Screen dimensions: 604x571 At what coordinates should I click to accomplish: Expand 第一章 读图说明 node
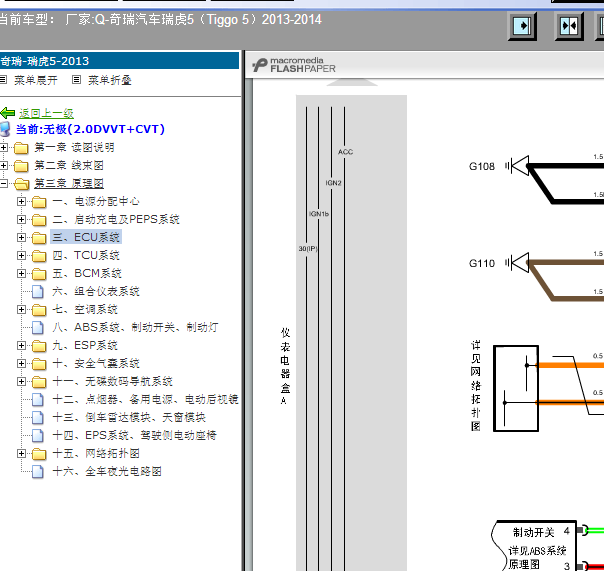pyautogui.click(x=3, y=147)
